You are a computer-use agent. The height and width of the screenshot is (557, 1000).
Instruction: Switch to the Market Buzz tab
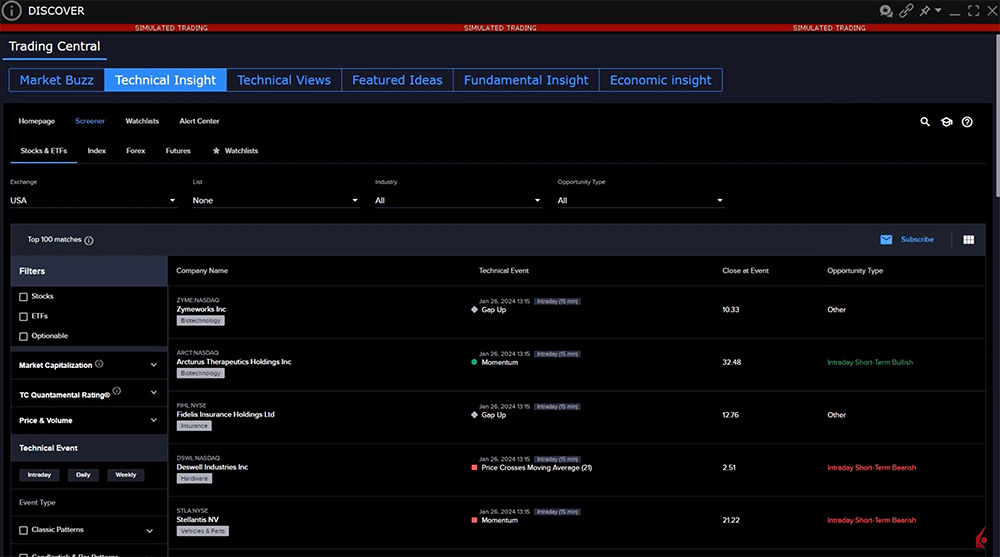[57, 80]
